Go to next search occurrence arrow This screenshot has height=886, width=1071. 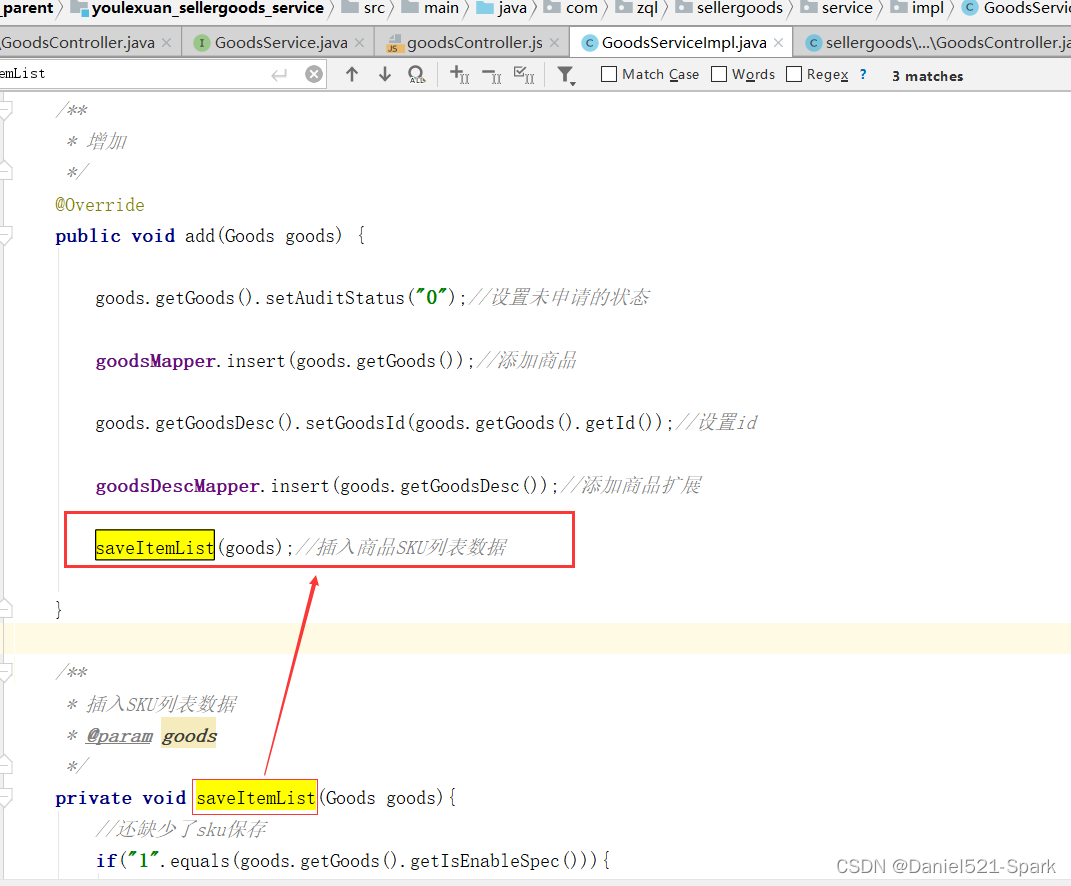[x=385, y=74]
